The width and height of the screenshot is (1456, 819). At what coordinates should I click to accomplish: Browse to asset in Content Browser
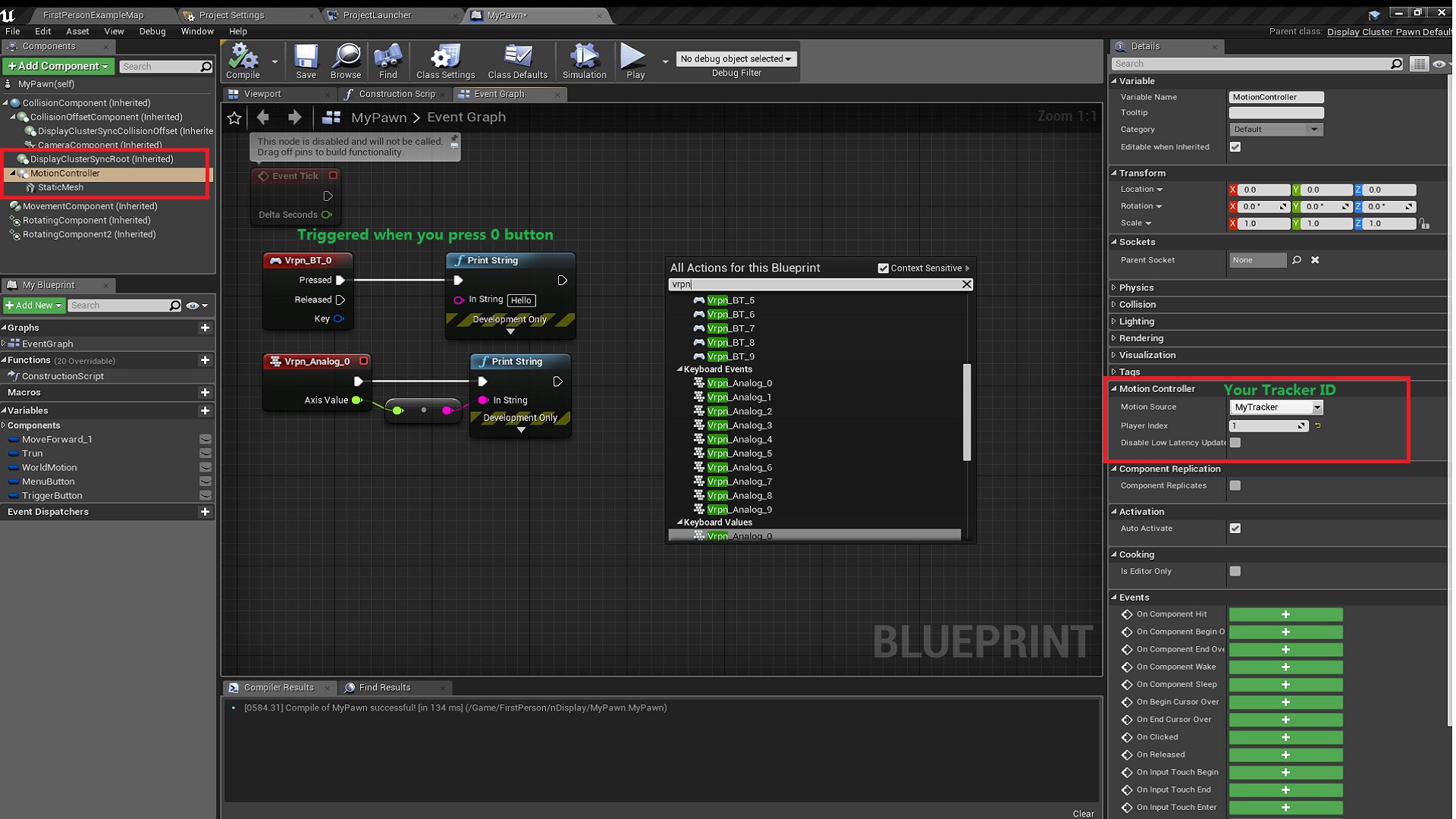[346, 61]
